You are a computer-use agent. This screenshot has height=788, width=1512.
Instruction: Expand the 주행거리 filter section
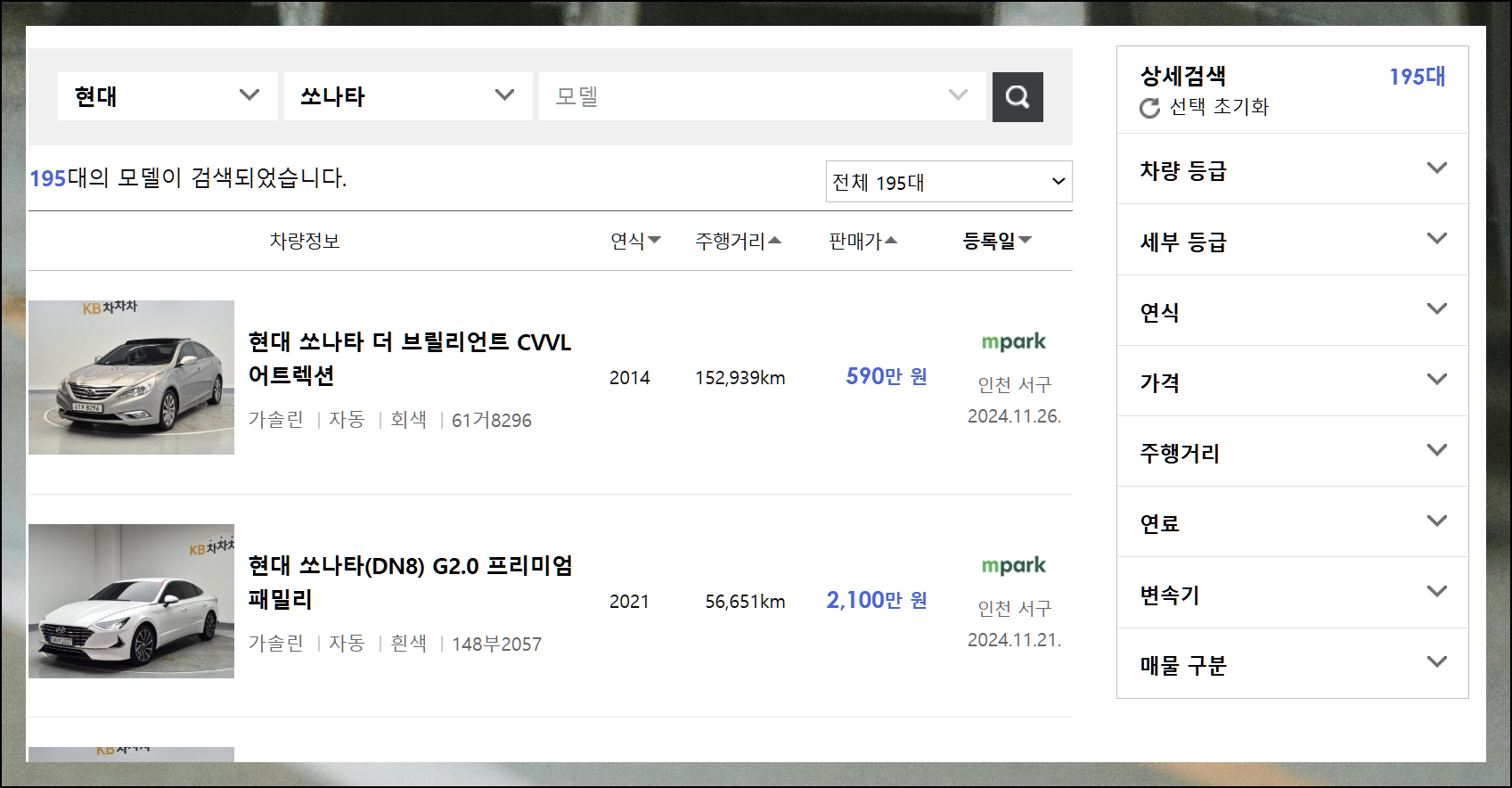1292,451
